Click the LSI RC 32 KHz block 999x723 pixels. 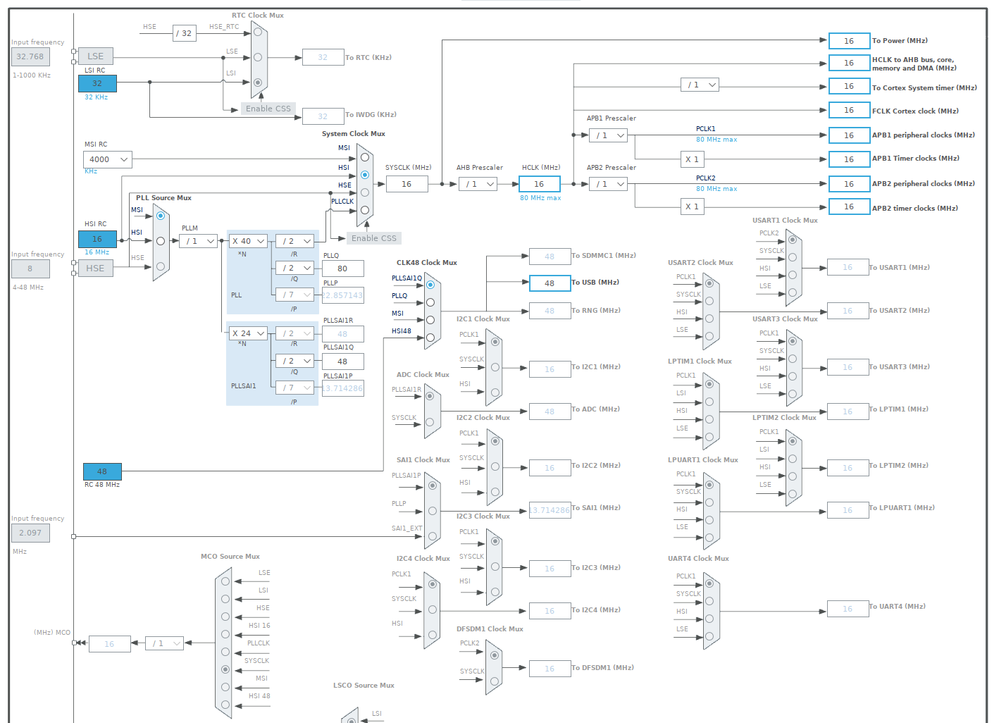point(97,83)
